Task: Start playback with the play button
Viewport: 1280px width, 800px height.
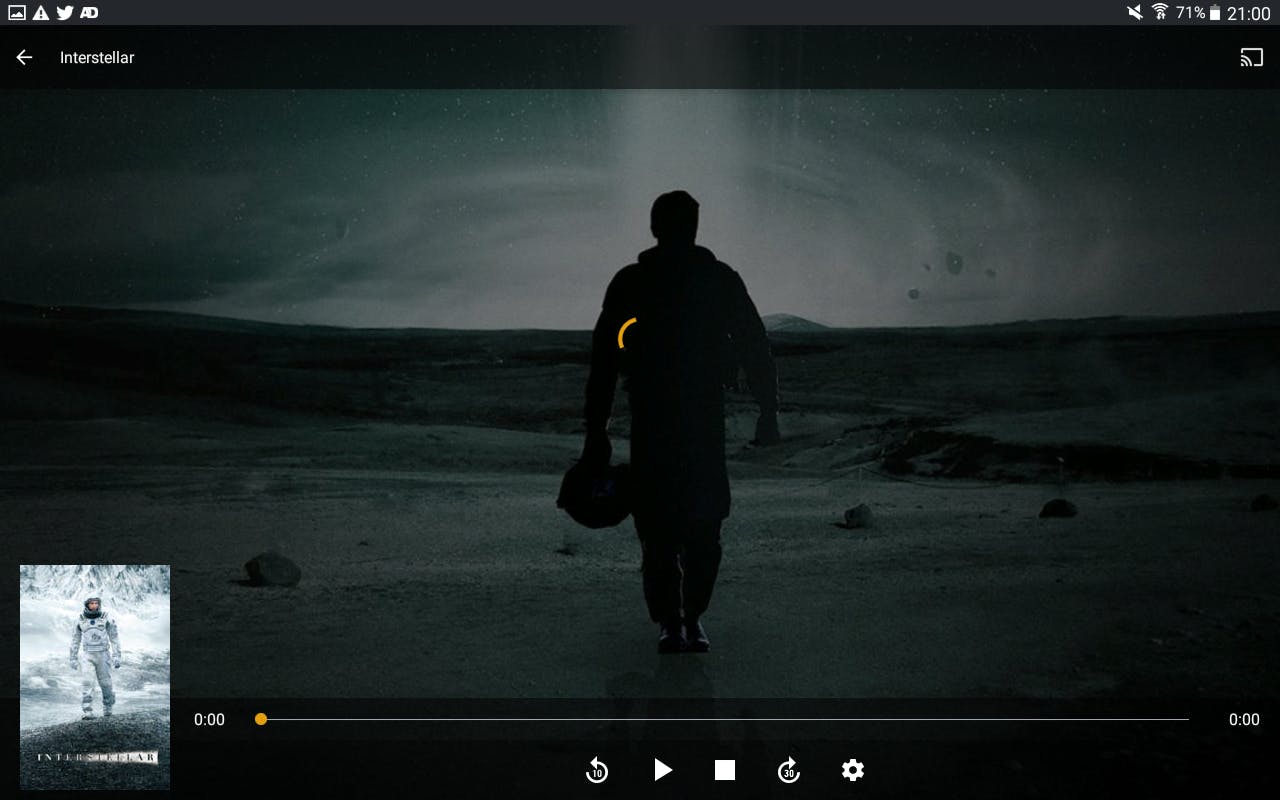Action: (x=662, y=769)
